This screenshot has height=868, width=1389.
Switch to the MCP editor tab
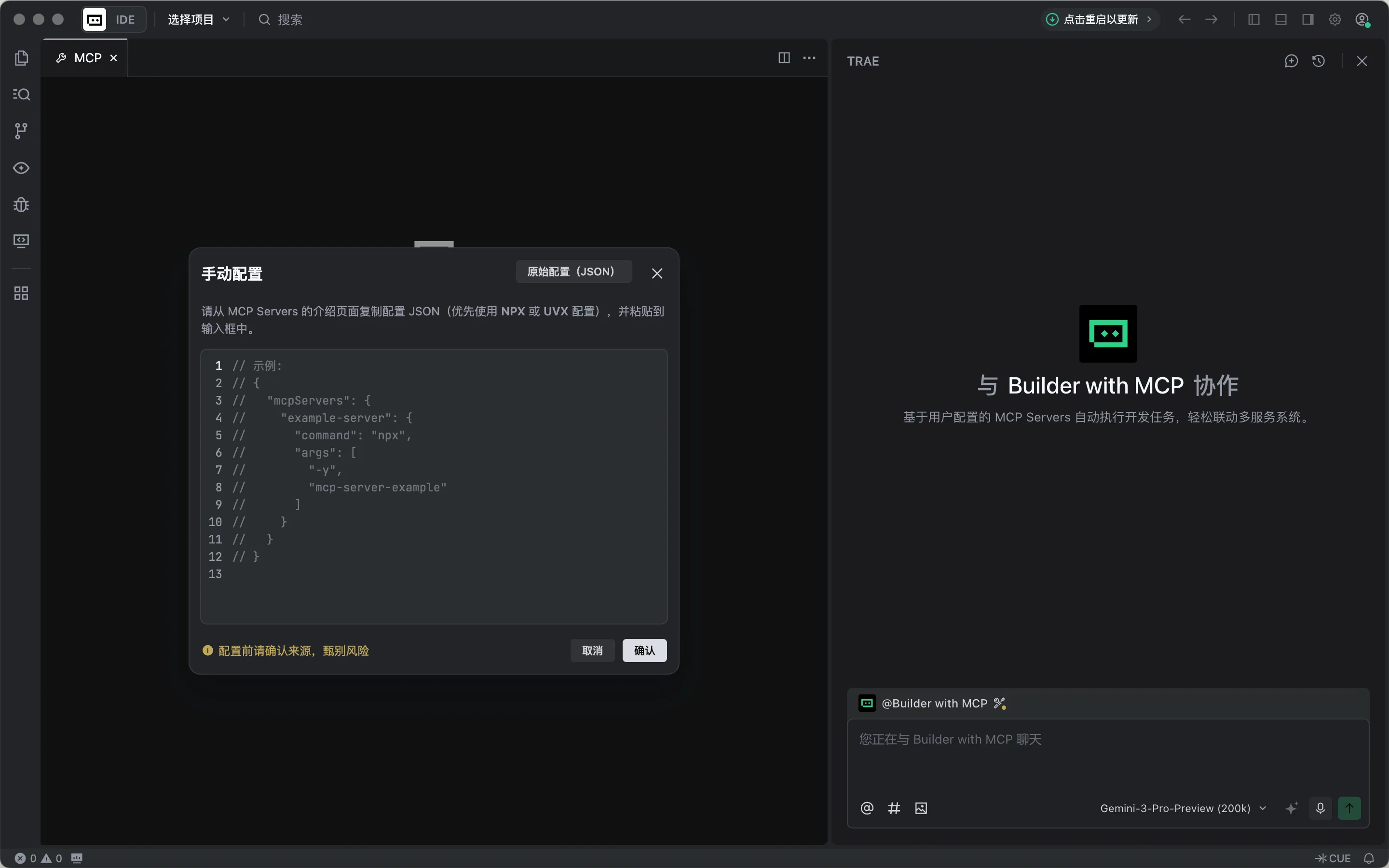click(87, 58)
